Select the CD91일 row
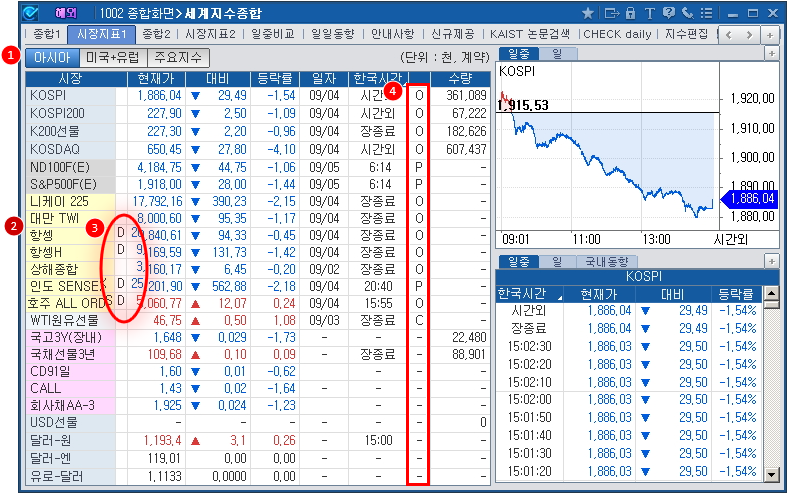 [257, 371]
